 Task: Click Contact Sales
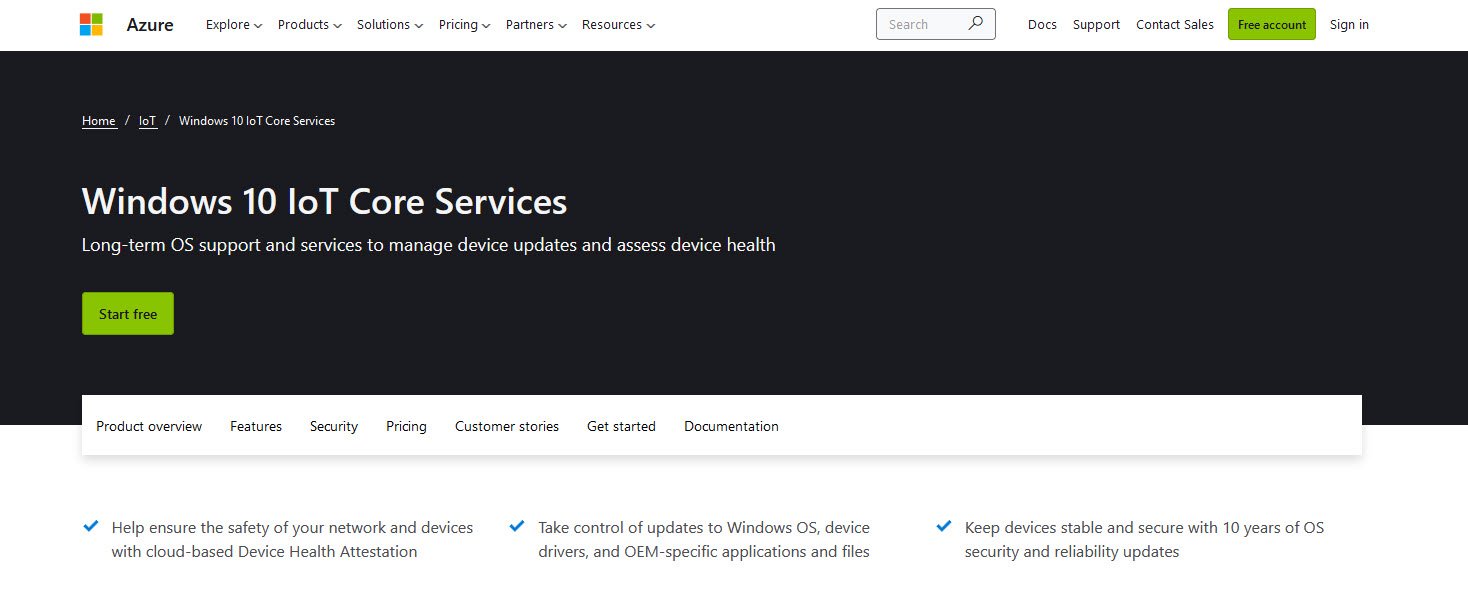(x=1175, y=25)
